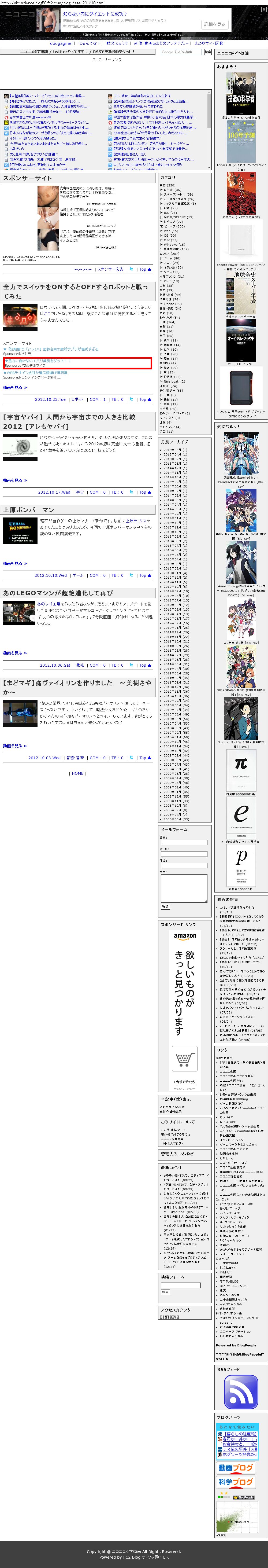Image resolution: width=268 pixels, height=1568 pixels.
Task: Go to dougagine! in top navigation
Action: click(61, 43)
